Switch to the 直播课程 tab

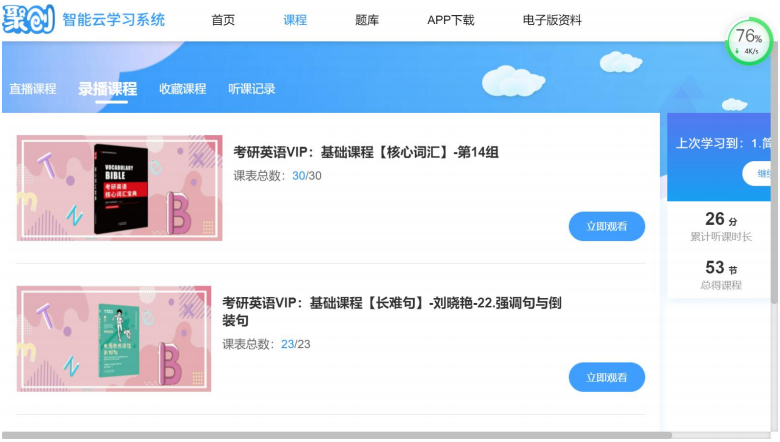tap(33, 89)
